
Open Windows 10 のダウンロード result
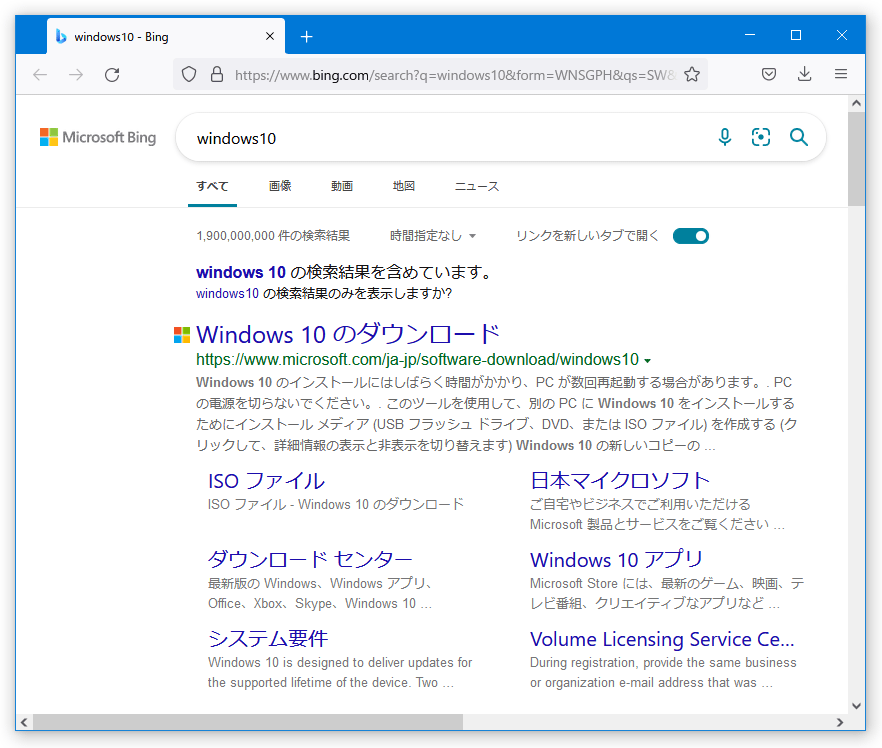pyautogui.click(x=348, y=334)
